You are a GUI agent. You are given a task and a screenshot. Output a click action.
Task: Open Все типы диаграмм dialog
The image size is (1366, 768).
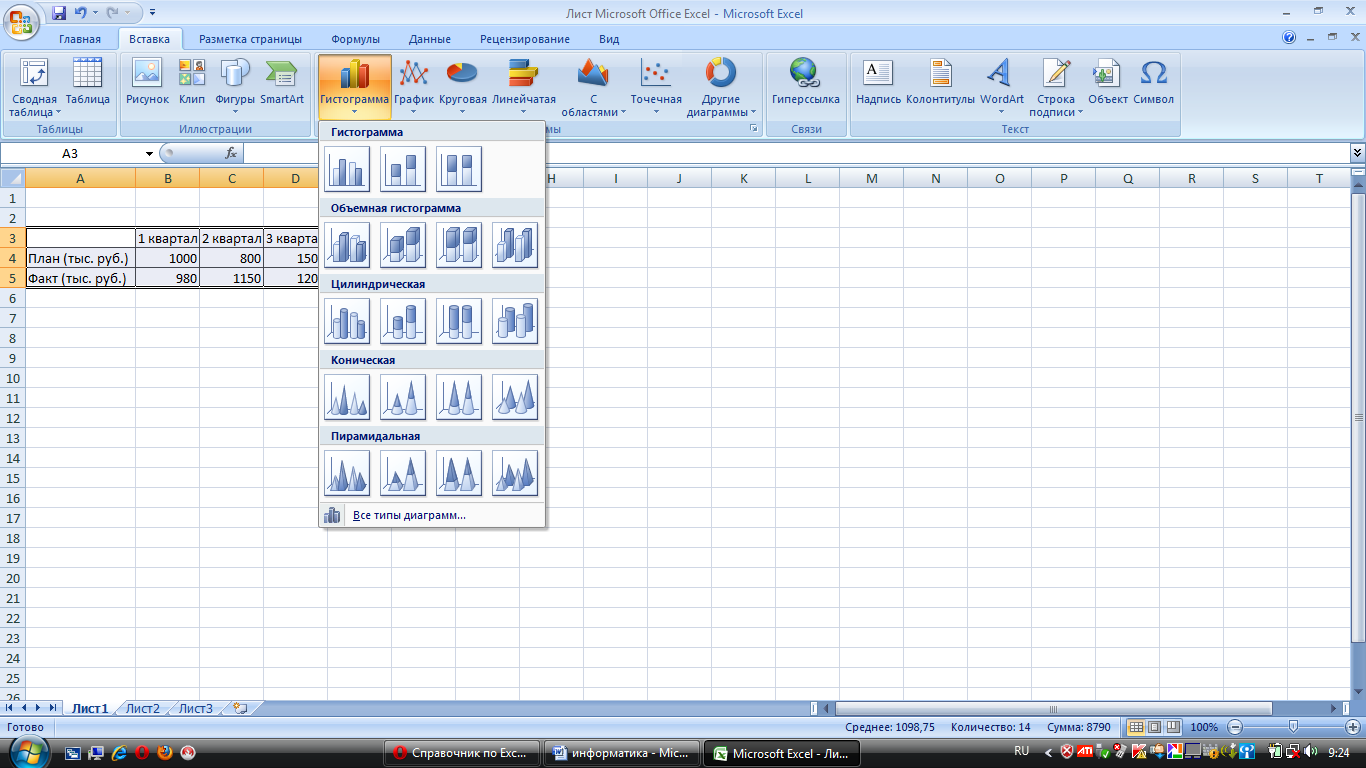pyautogui.click(x=409, y=515)
